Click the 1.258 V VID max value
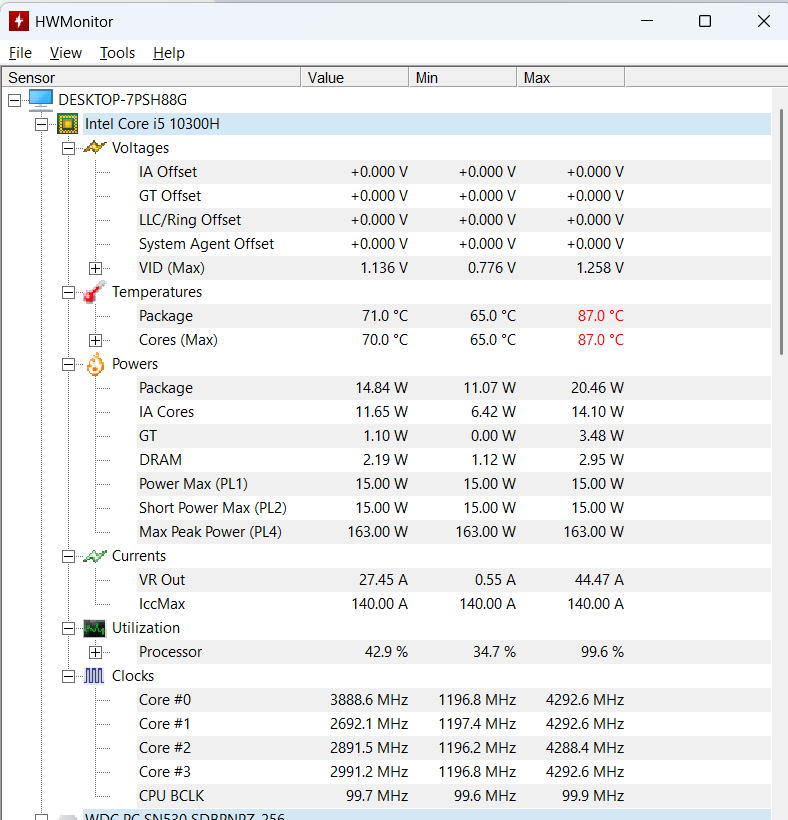The image size is (788, 820). coord(600,268)
